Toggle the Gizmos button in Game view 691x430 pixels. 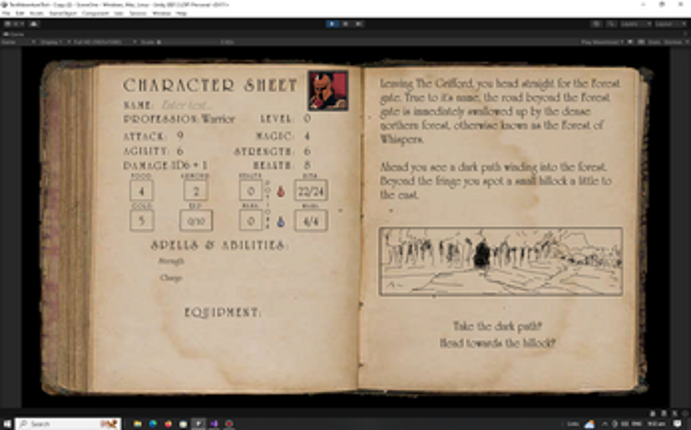(x=673, y=42)
